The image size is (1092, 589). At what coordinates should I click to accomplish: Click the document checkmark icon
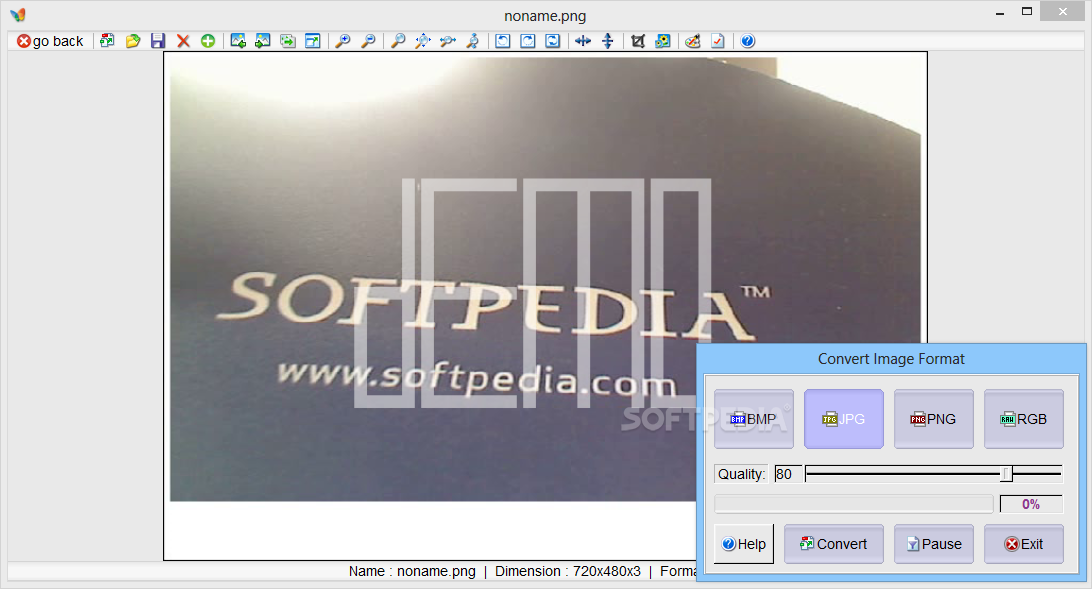tap(717, 41)
